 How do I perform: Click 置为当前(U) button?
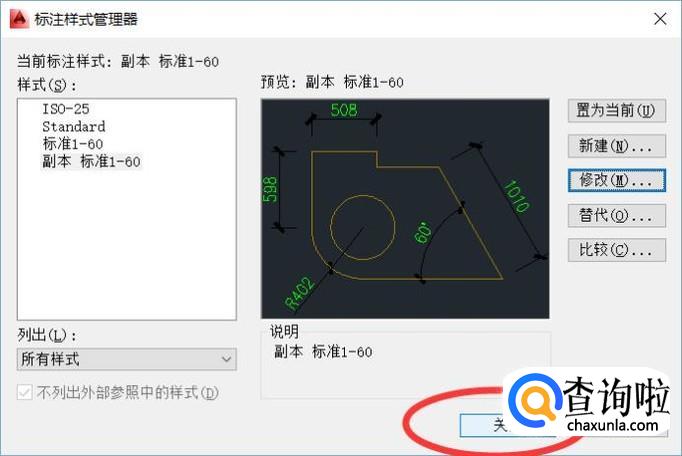click(x=617, y=111)
